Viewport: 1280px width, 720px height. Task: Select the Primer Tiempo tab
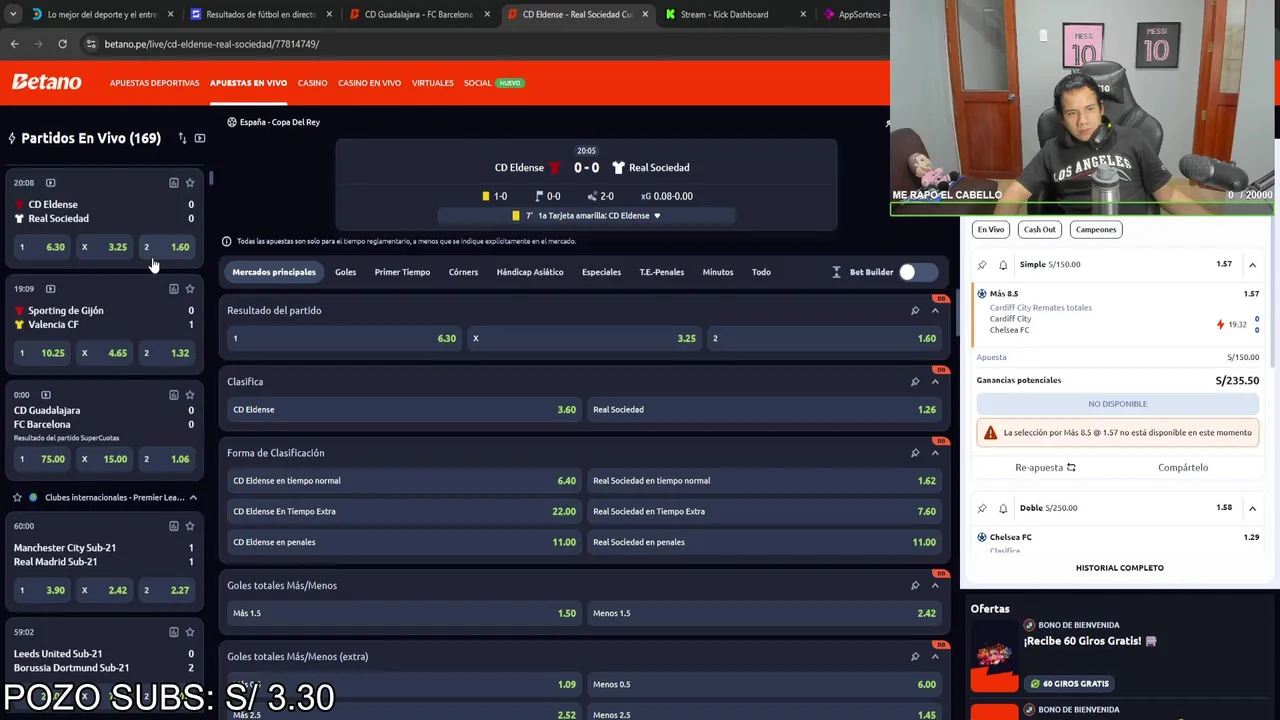point(402,272)
